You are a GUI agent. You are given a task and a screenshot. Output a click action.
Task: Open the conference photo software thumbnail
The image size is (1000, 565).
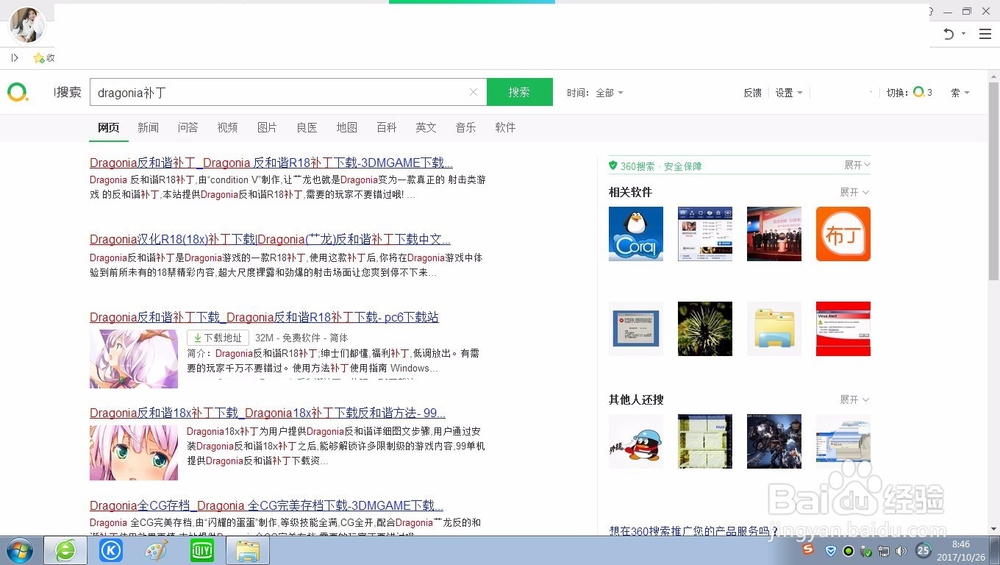tap(774, 233)
